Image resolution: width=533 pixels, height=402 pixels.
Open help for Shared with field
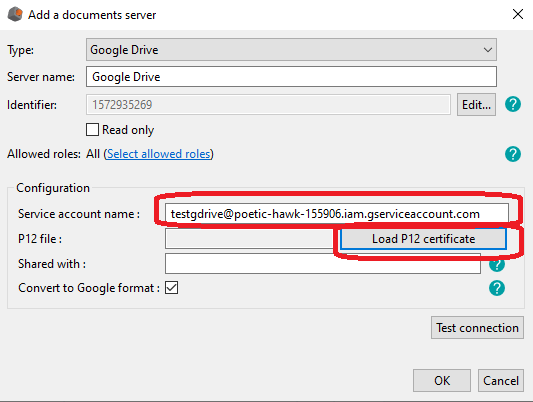[497, 265]
